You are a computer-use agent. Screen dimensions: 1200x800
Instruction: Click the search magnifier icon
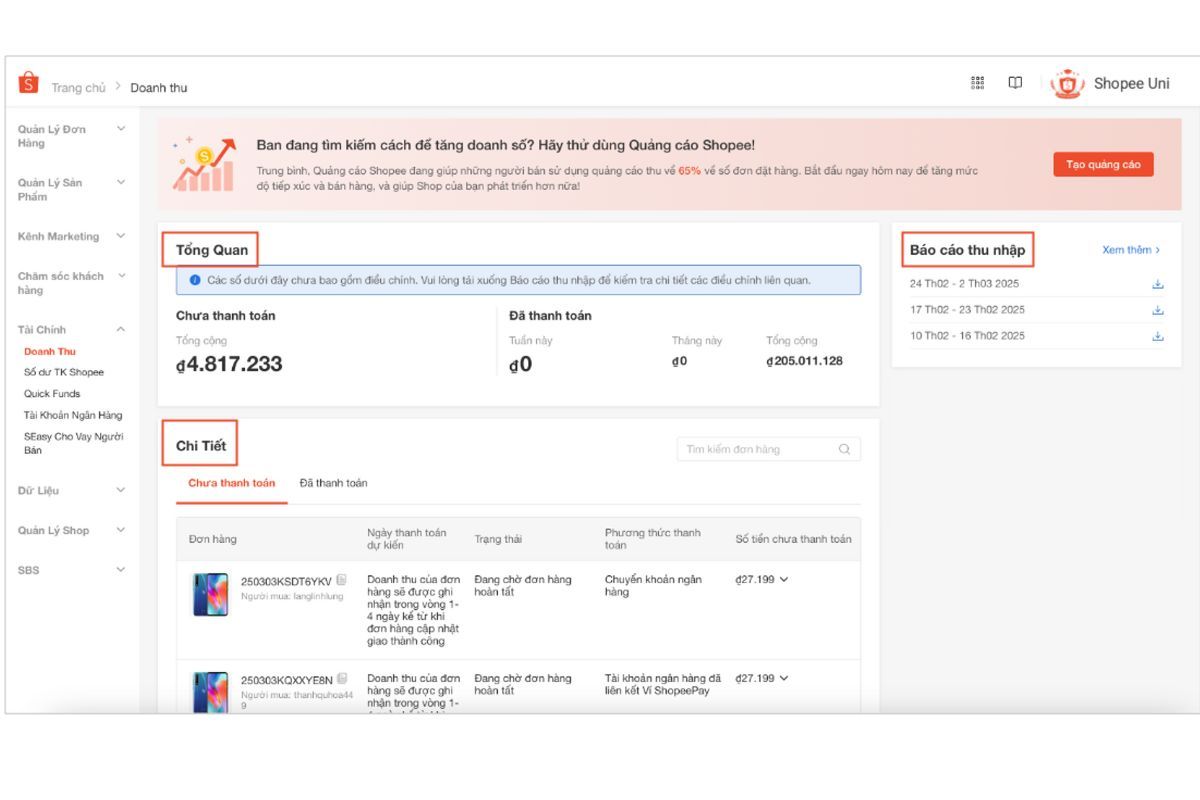pos(844,449)
